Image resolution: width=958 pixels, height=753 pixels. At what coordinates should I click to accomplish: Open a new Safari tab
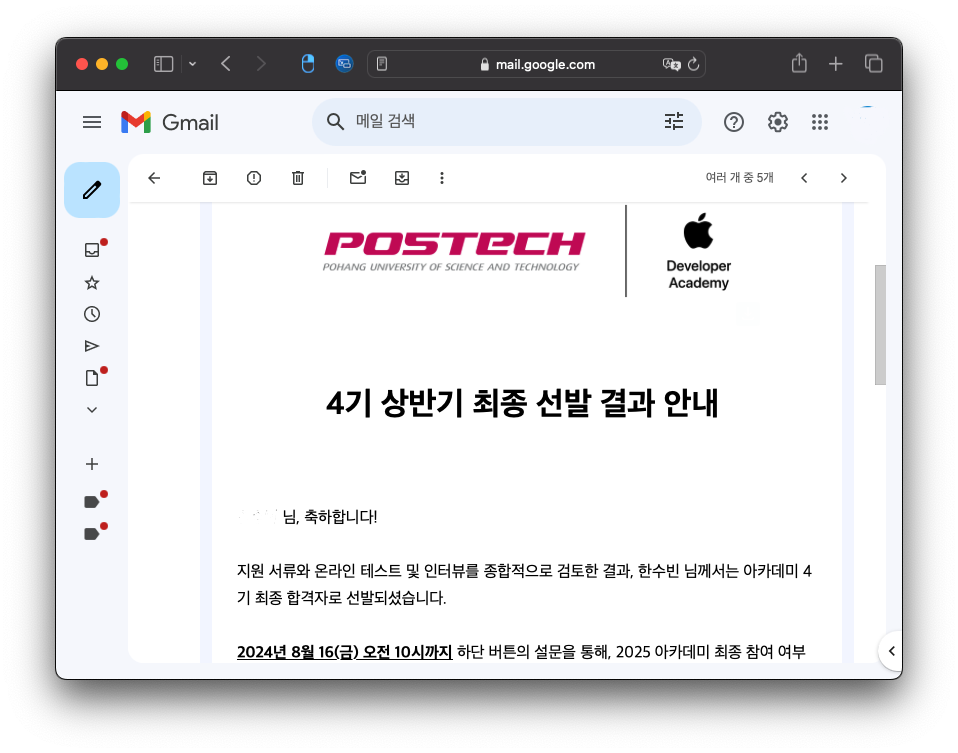(x=835, y=64)
